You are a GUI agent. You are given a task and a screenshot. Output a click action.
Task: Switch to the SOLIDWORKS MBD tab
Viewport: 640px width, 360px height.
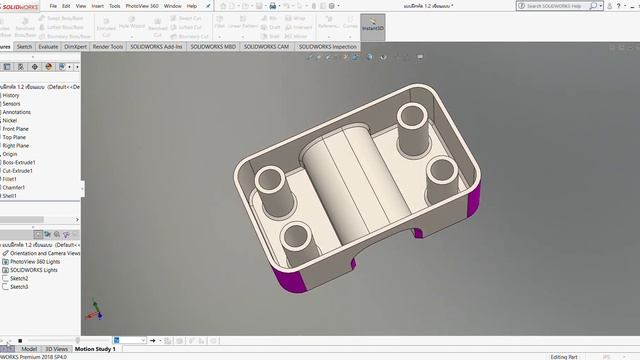click(x=213, y=47)
